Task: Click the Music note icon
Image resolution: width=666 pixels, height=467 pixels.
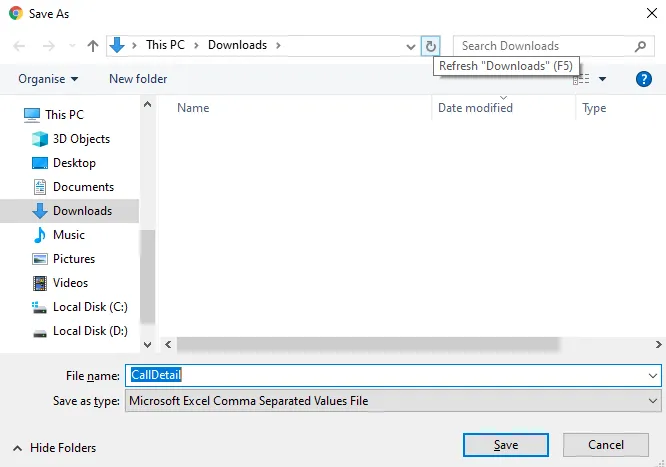Action: [x=40, y=235]
